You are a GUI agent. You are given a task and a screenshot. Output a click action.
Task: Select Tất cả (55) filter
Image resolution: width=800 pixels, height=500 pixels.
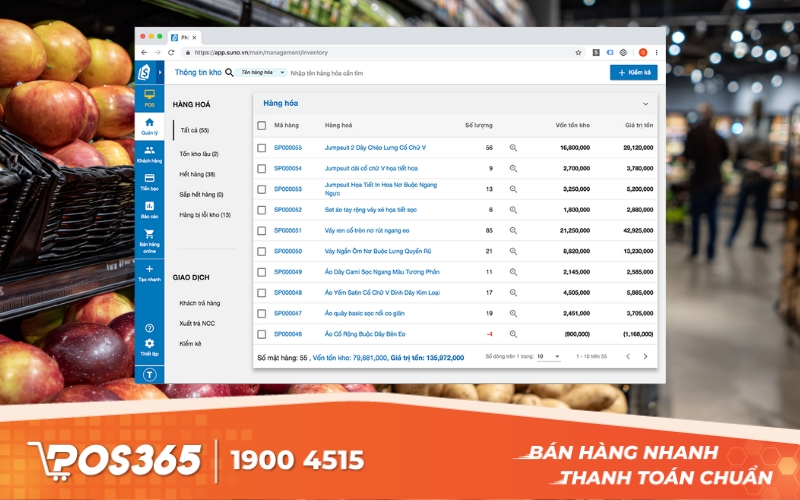[195, 130]
